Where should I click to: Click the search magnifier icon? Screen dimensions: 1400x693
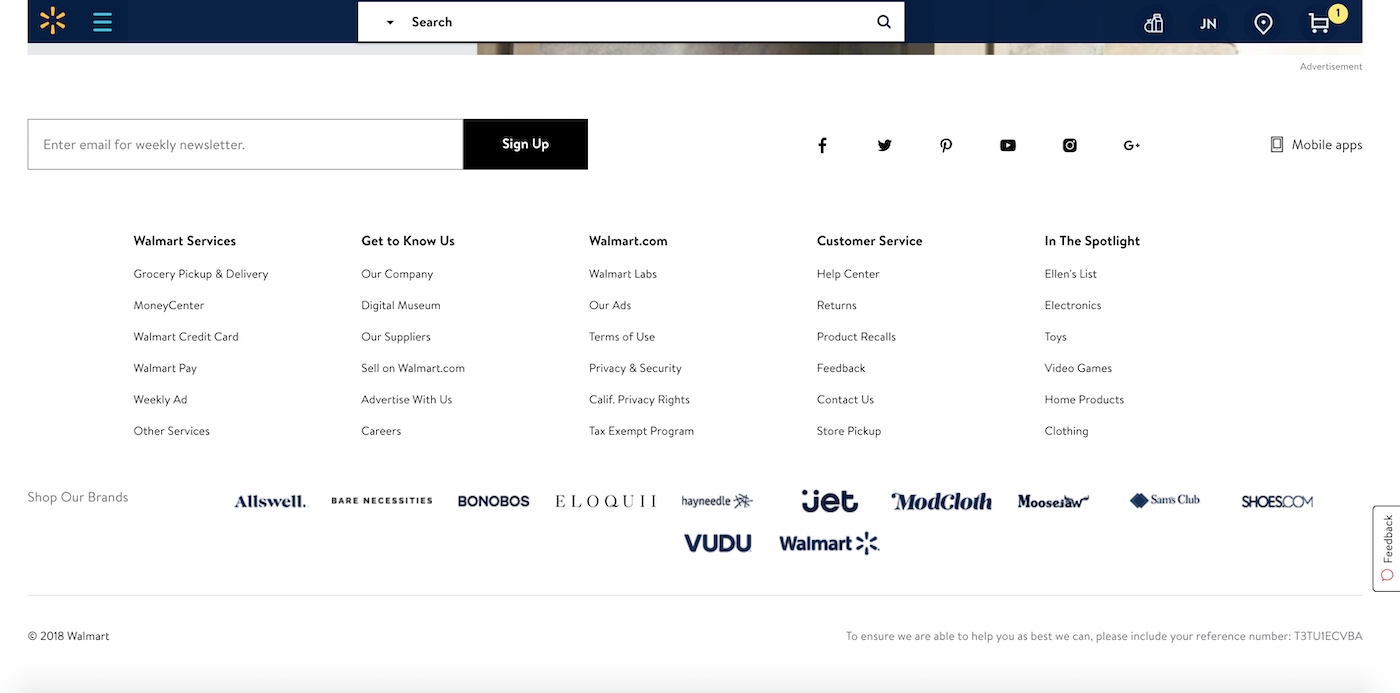pyautogui.click(x=883, y=22)
